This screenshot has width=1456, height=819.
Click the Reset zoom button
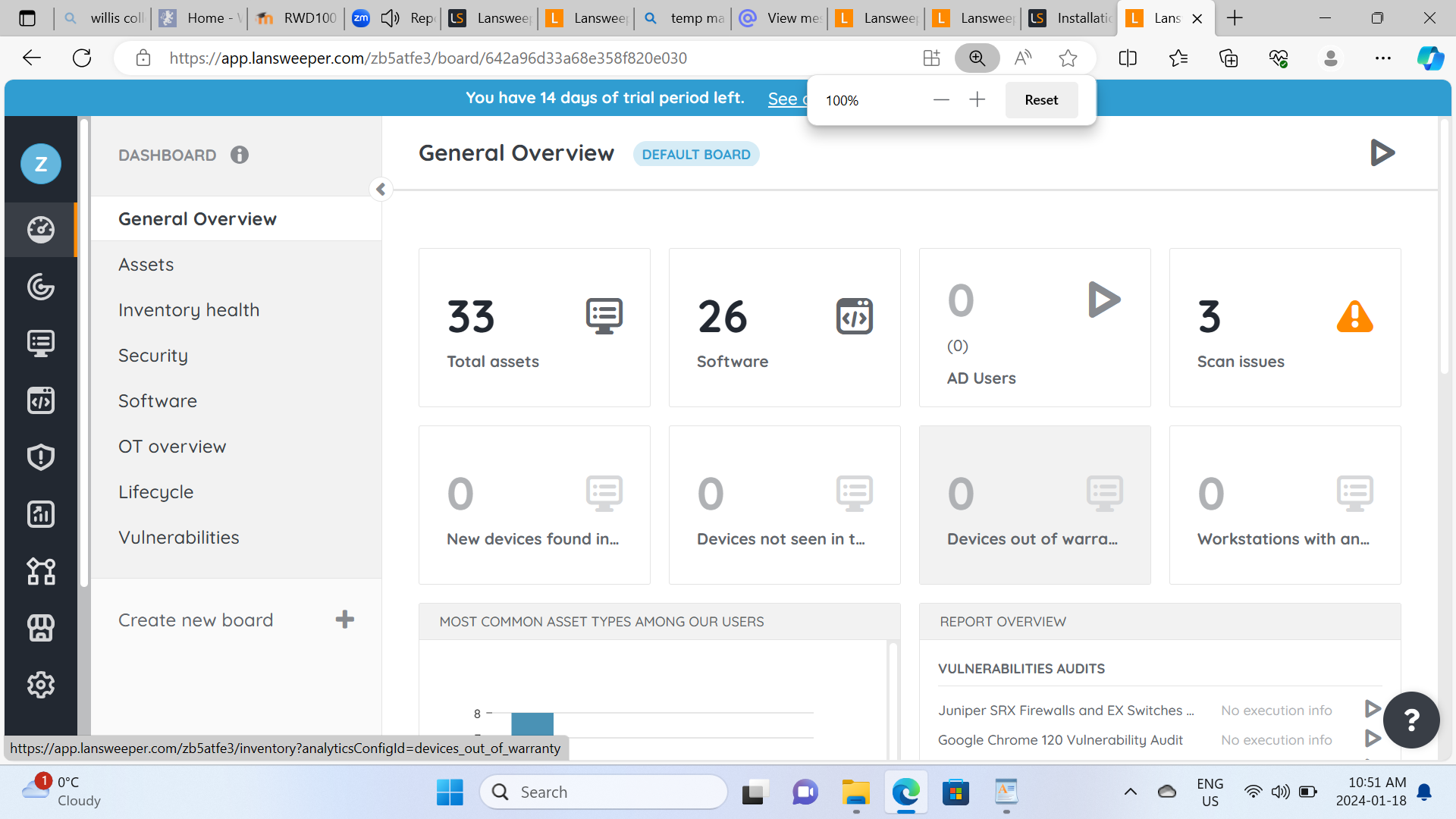click(x=1040, y=100)
